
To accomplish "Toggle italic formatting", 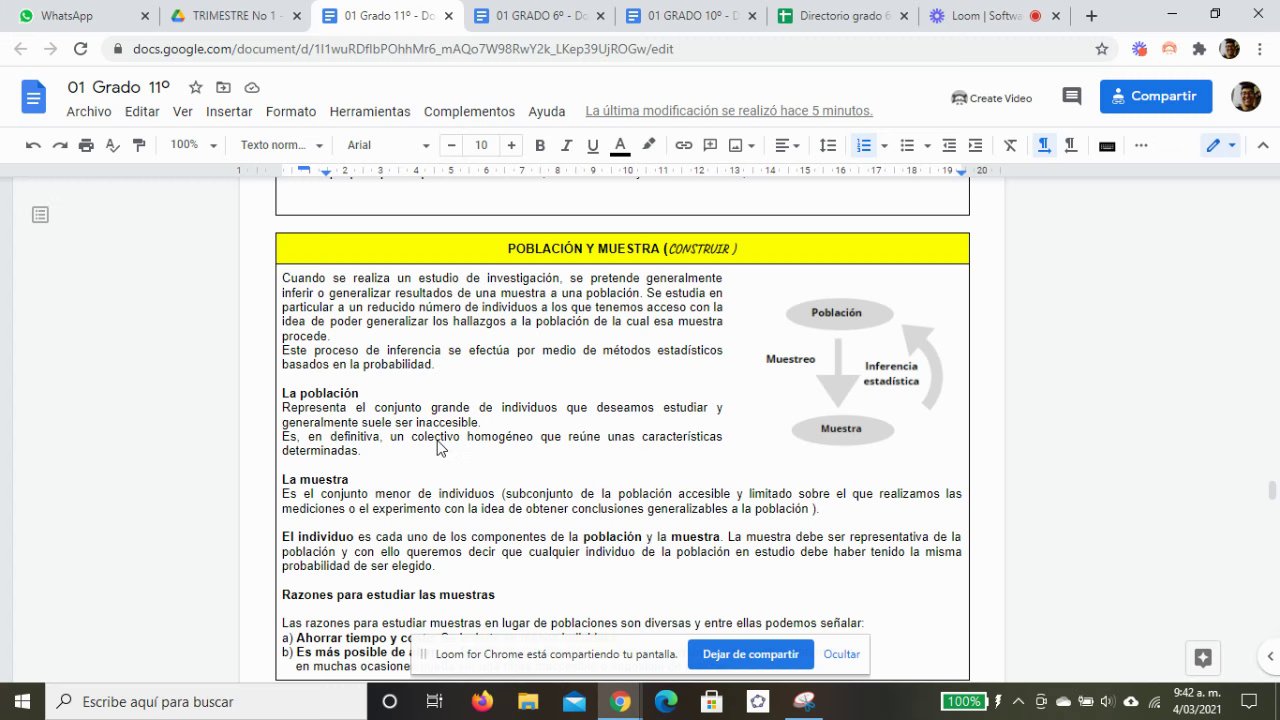I will (x=566, y=145).
